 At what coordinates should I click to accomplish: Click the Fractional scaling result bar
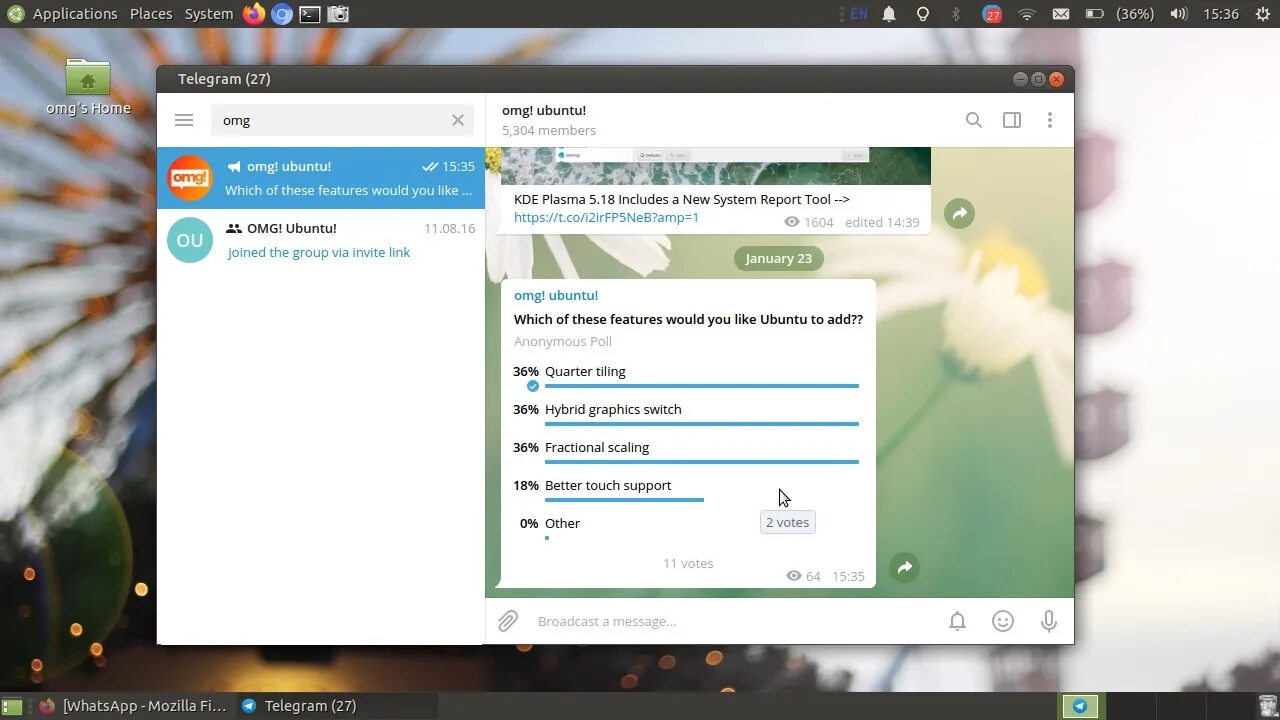pyautogui.click(x=702, y=461)
